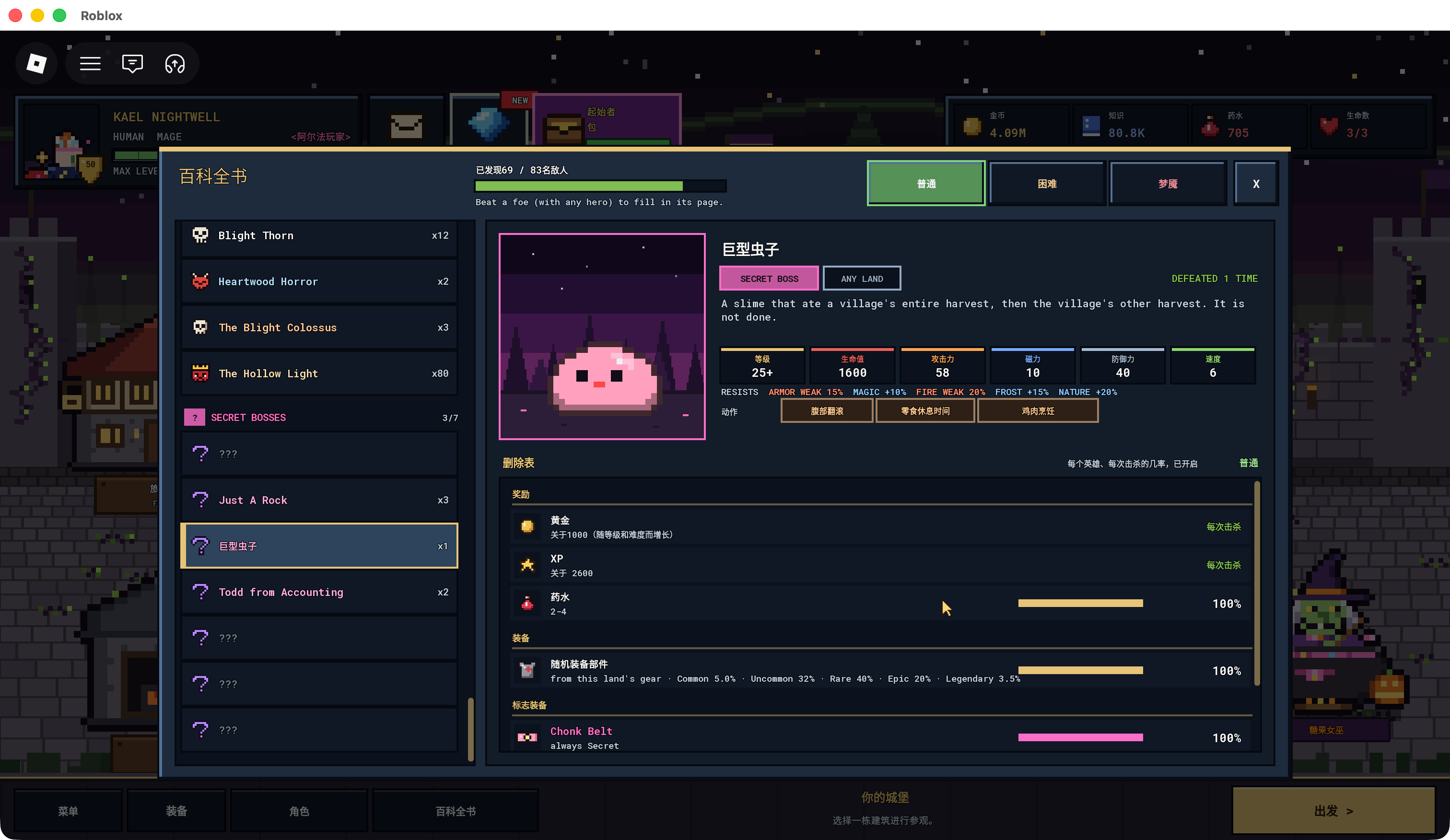Image resolution: width=1450 pixels, height=840 pixels.
Task: Click the Secret Bosses question mark badge
Action: [195, 417]
